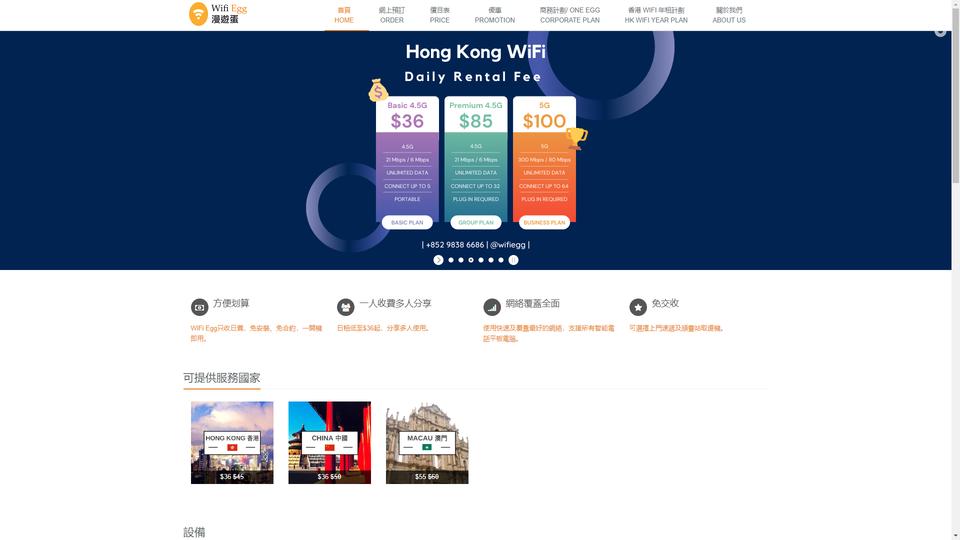Viewport: 960px width, 540px height.
Task: Click the trophy icon beside 5G plan
Action: pyautogui.click(x=576, y=138)
